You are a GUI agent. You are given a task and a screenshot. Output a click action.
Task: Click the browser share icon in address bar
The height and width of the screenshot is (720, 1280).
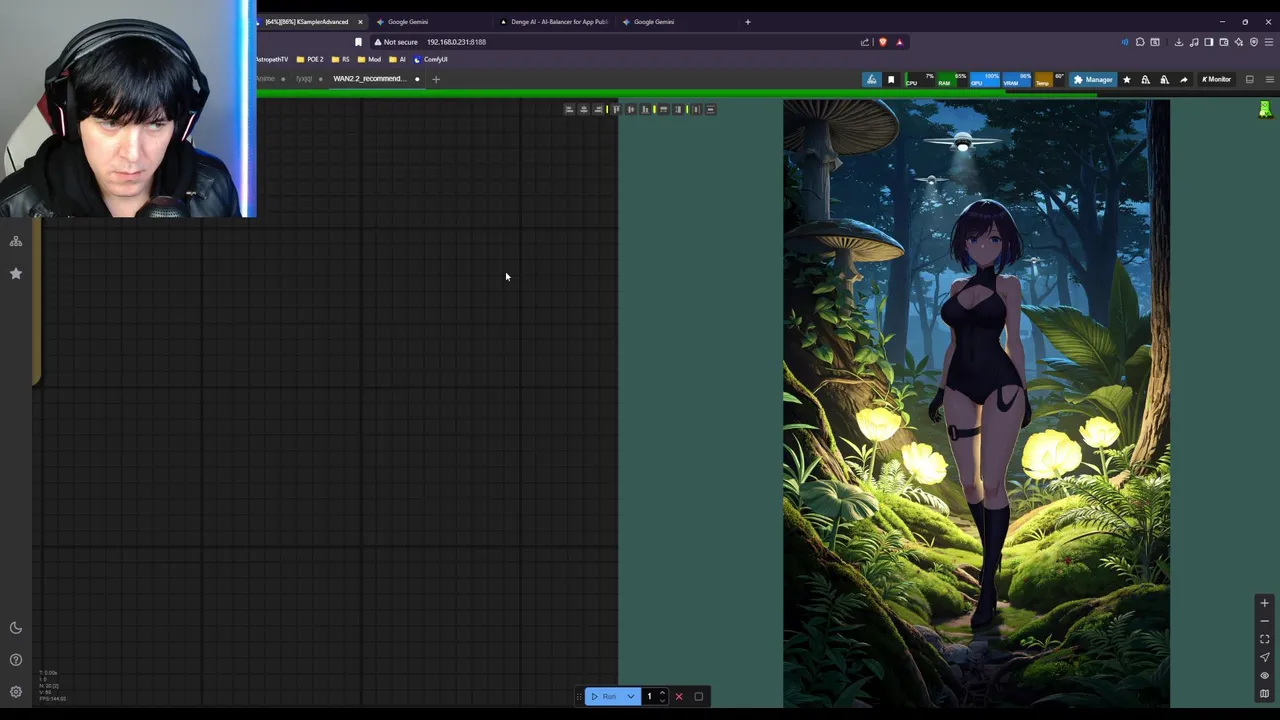(x=865, y=42)
